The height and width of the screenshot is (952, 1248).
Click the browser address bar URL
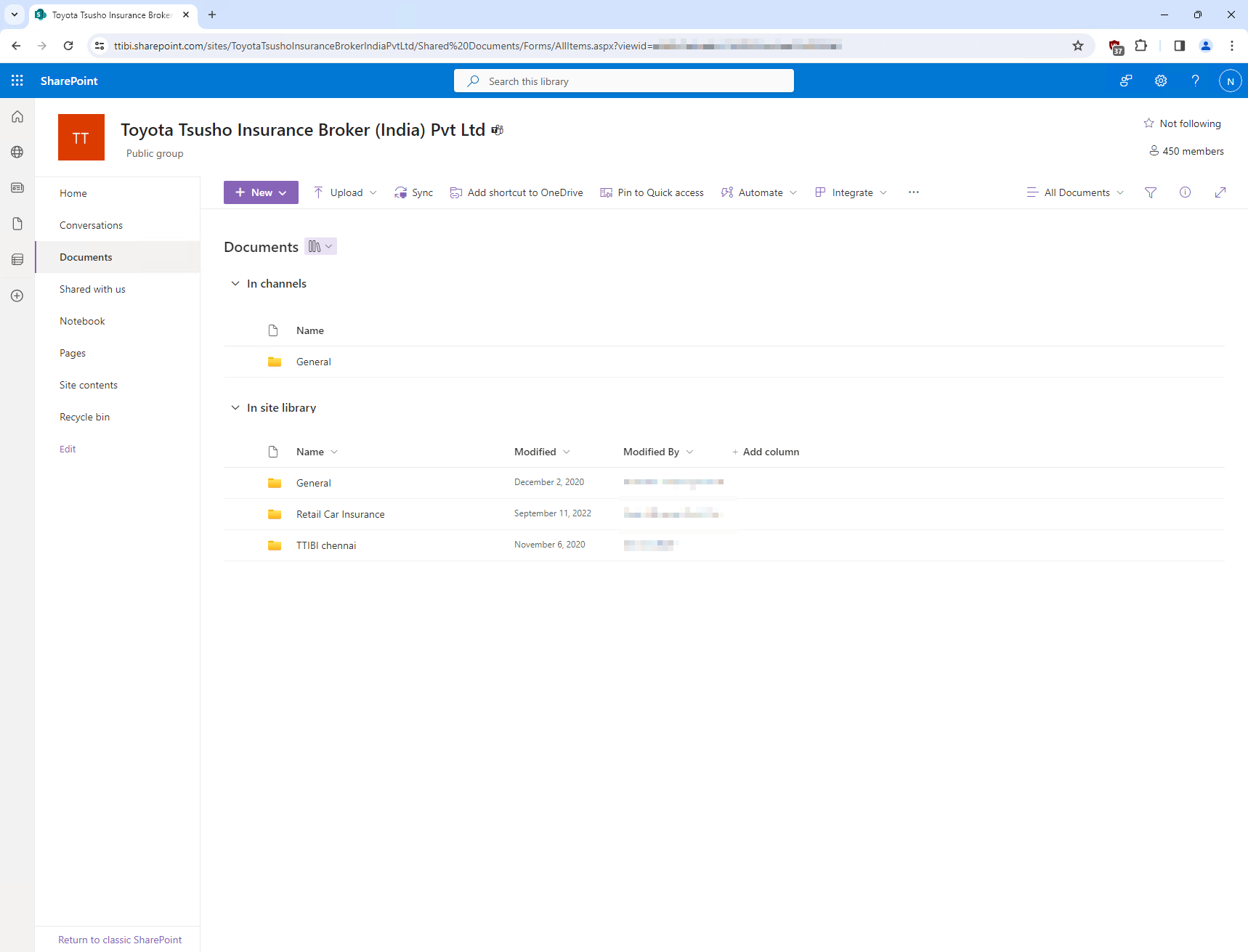click(478, 46)
